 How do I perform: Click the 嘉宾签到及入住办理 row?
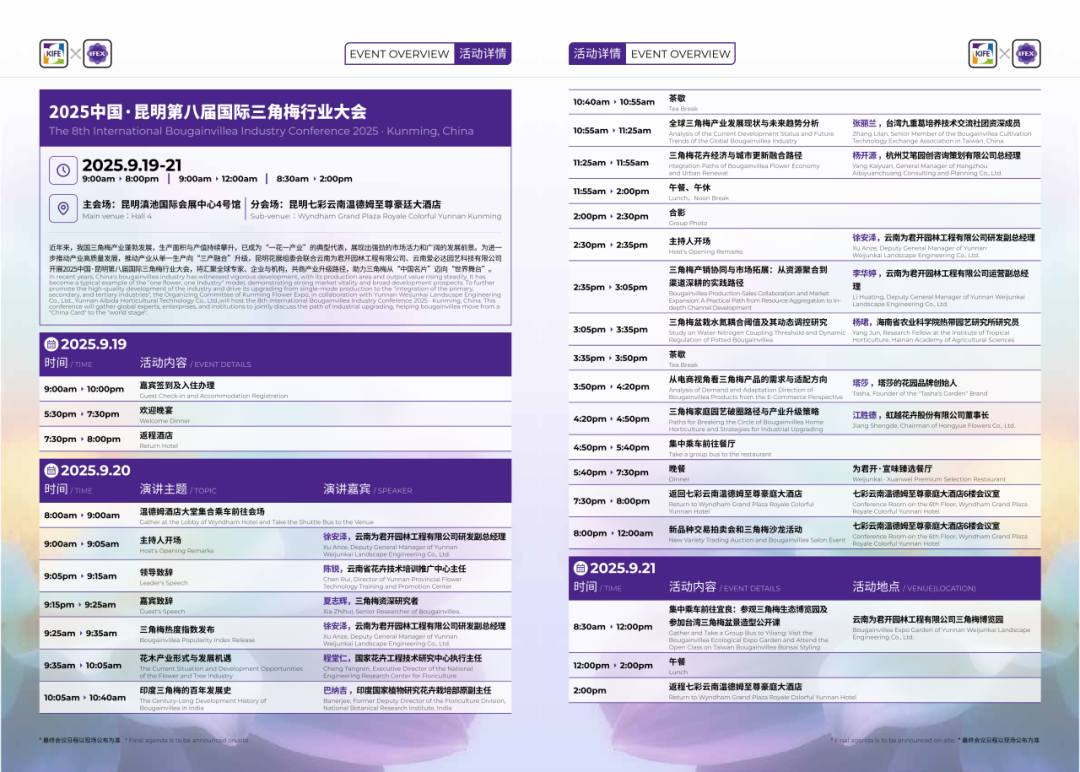276,389
